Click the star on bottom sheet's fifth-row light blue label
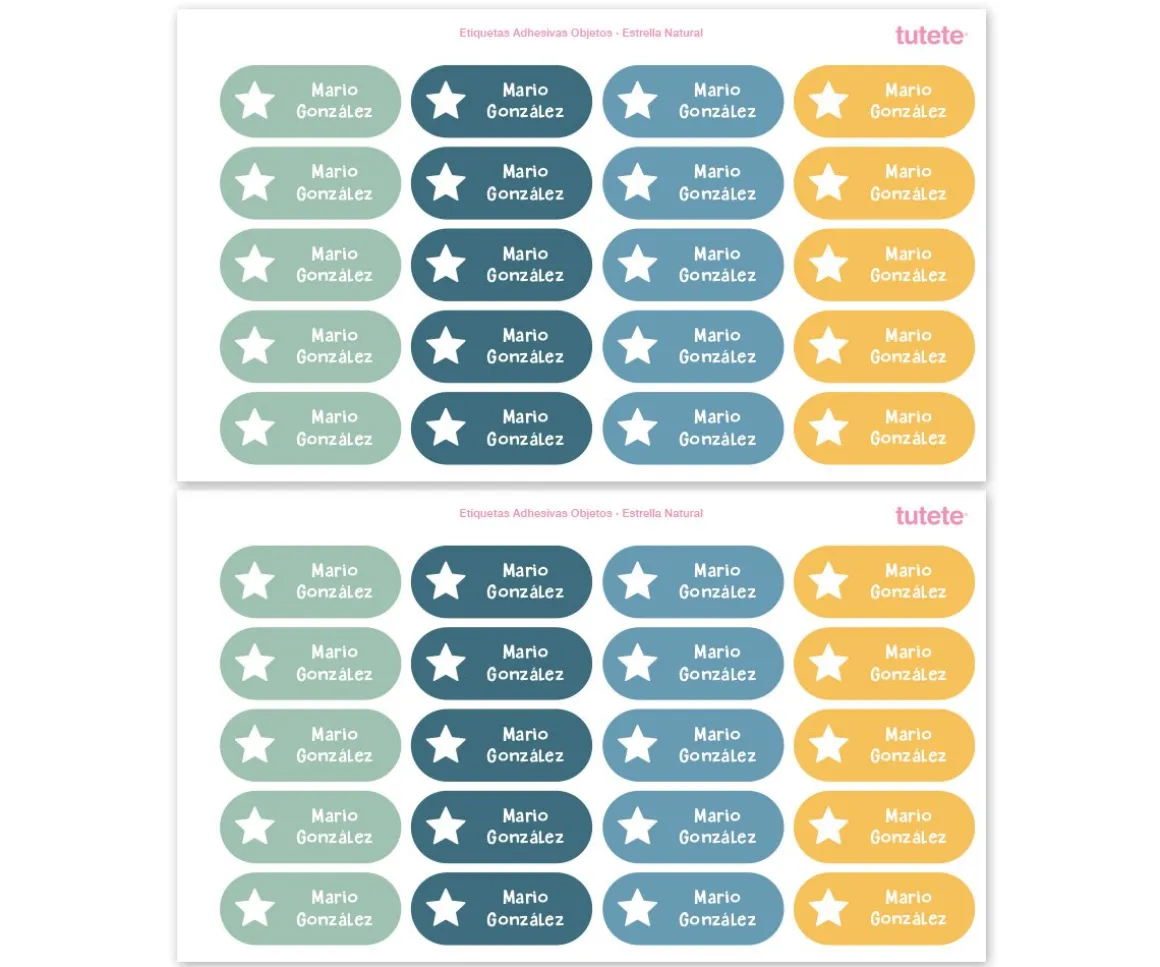Viewport: 1160px width, 967px height. coord(637,908)
